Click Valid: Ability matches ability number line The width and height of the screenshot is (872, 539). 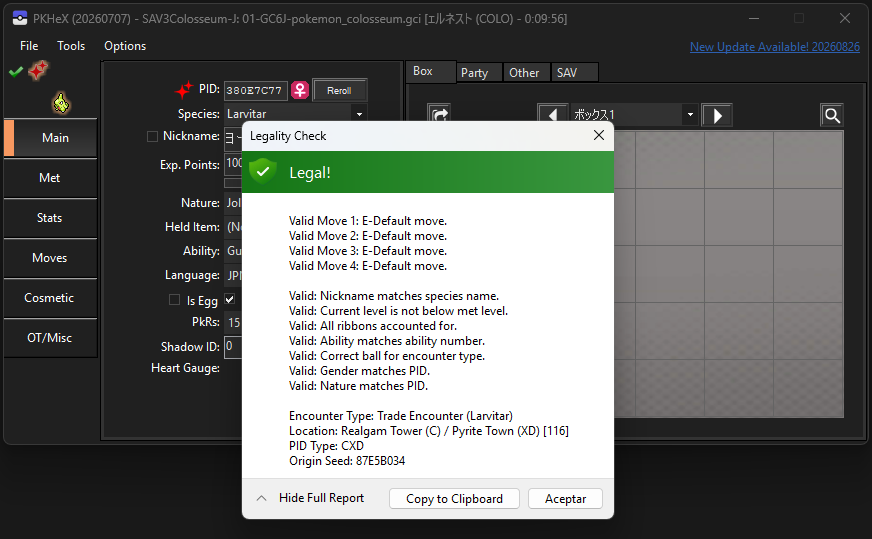tap(387, 340)
